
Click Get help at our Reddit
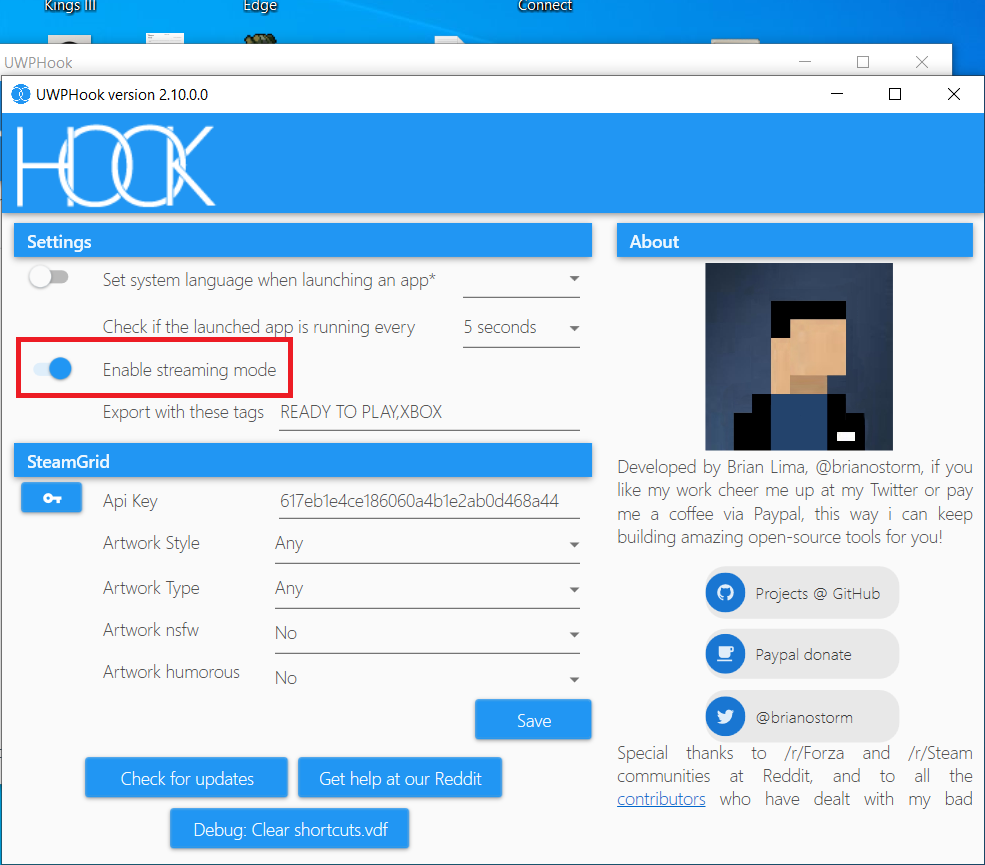[400, 778]
